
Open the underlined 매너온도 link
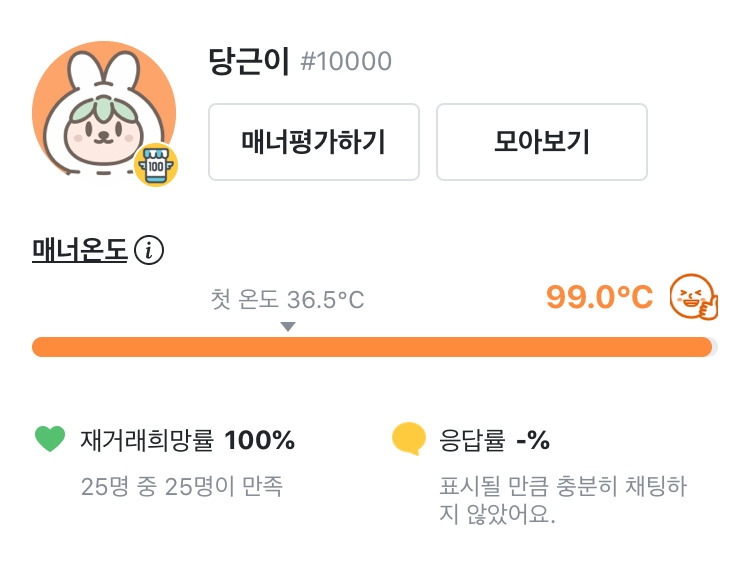coord(80,250)
